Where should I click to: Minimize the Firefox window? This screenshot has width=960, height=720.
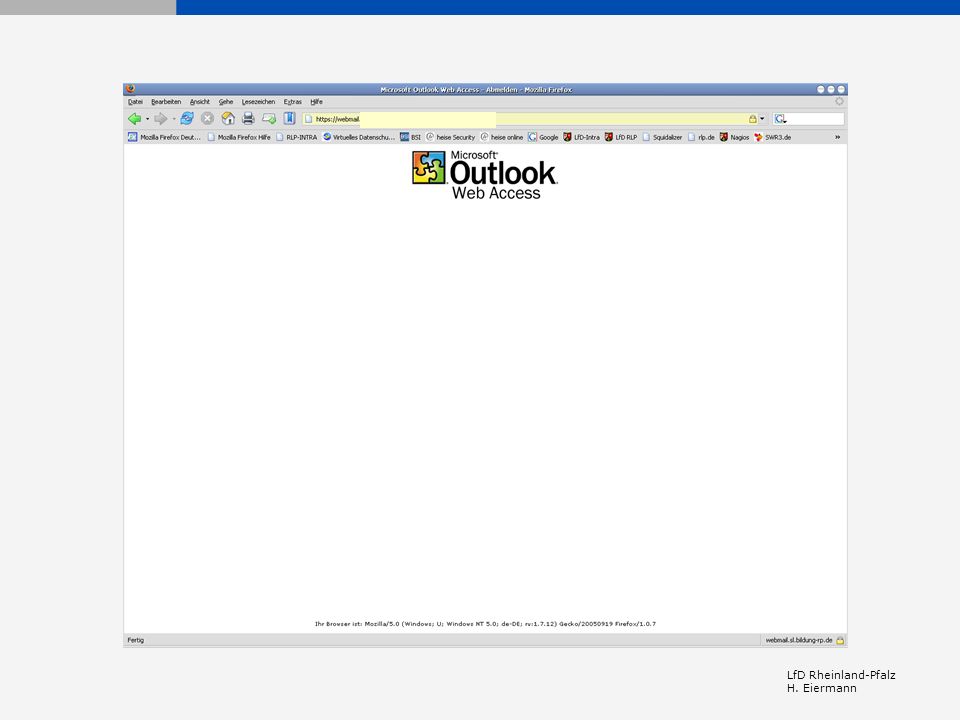pos(820,89)
